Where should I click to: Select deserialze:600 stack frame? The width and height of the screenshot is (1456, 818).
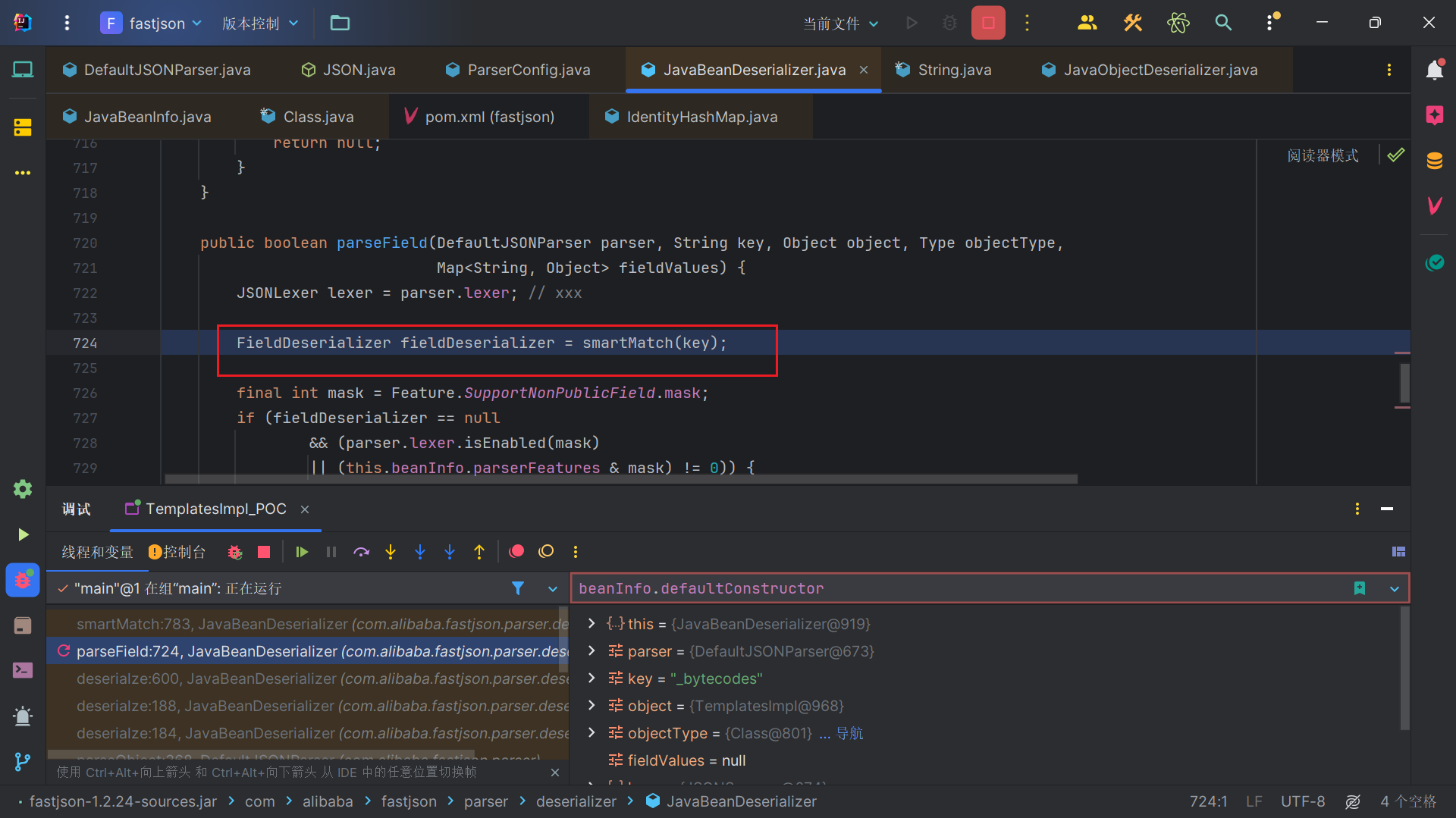pyautogui.click(x=307, y=679)
